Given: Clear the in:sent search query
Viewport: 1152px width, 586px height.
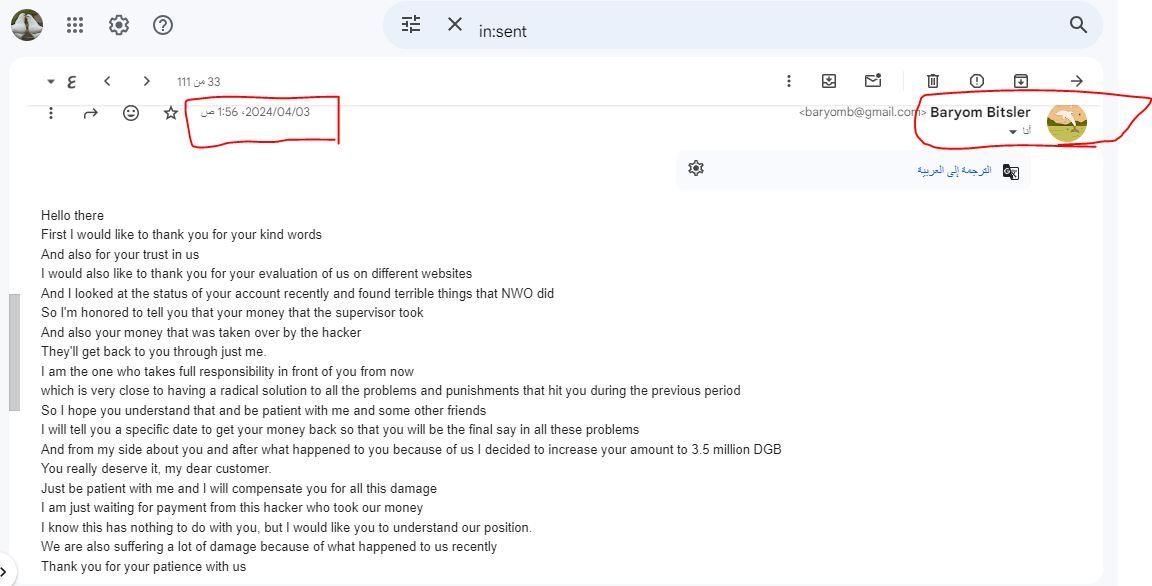Looking at the screenshot, I should [x=455, y=25].
